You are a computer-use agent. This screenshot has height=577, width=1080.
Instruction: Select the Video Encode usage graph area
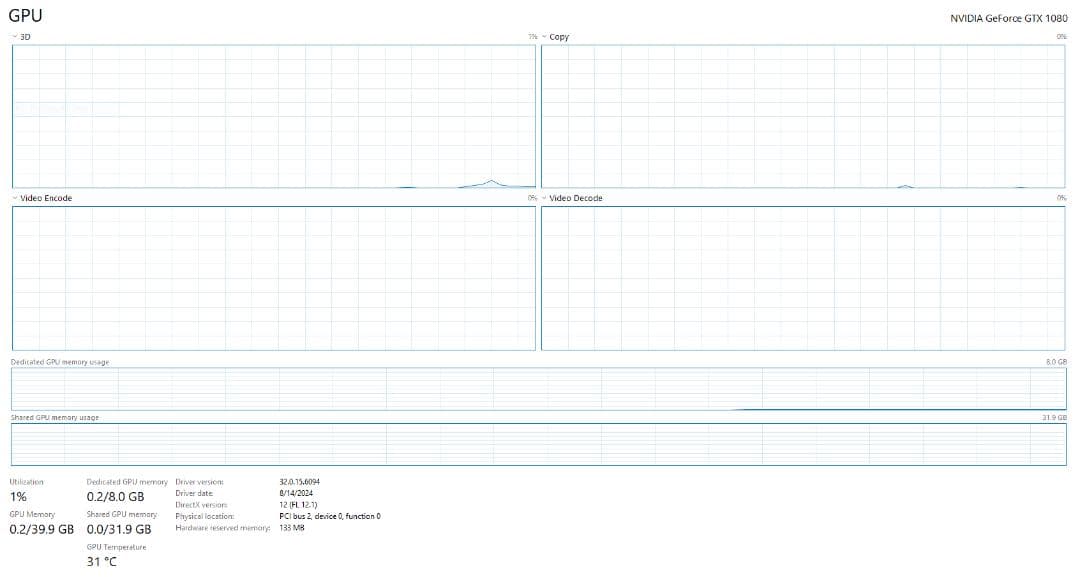(x=273, y=278)
